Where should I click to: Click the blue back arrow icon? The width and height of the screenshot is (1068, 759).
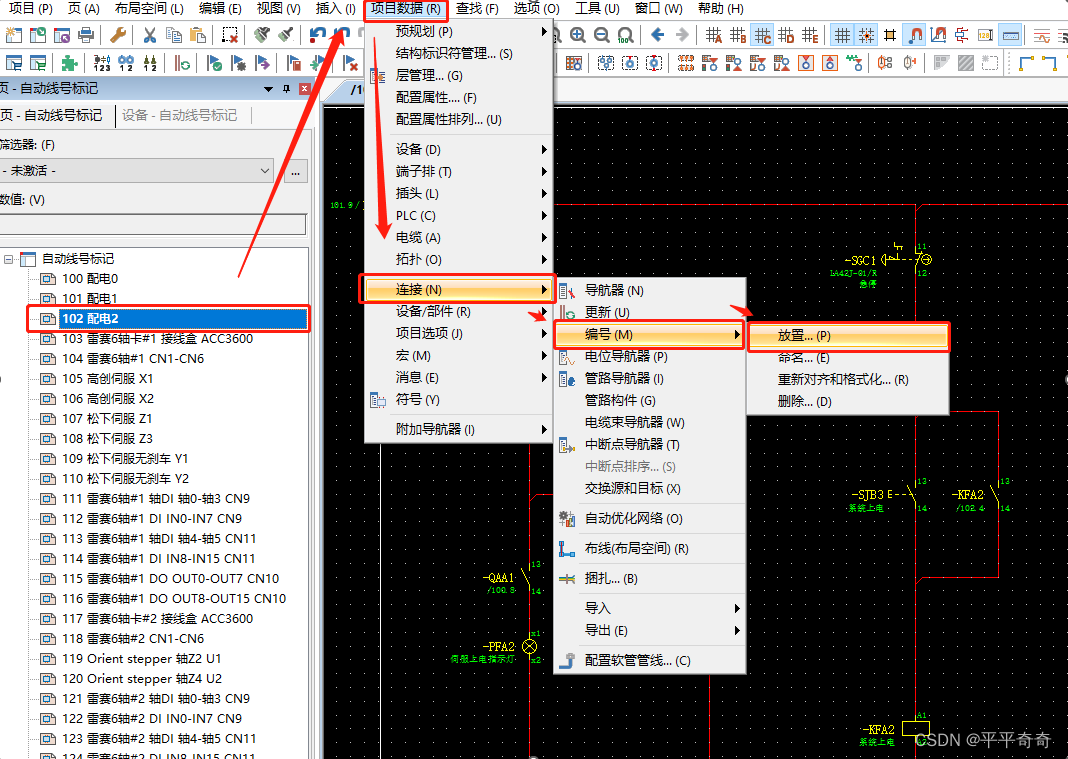tap(657, 35)
